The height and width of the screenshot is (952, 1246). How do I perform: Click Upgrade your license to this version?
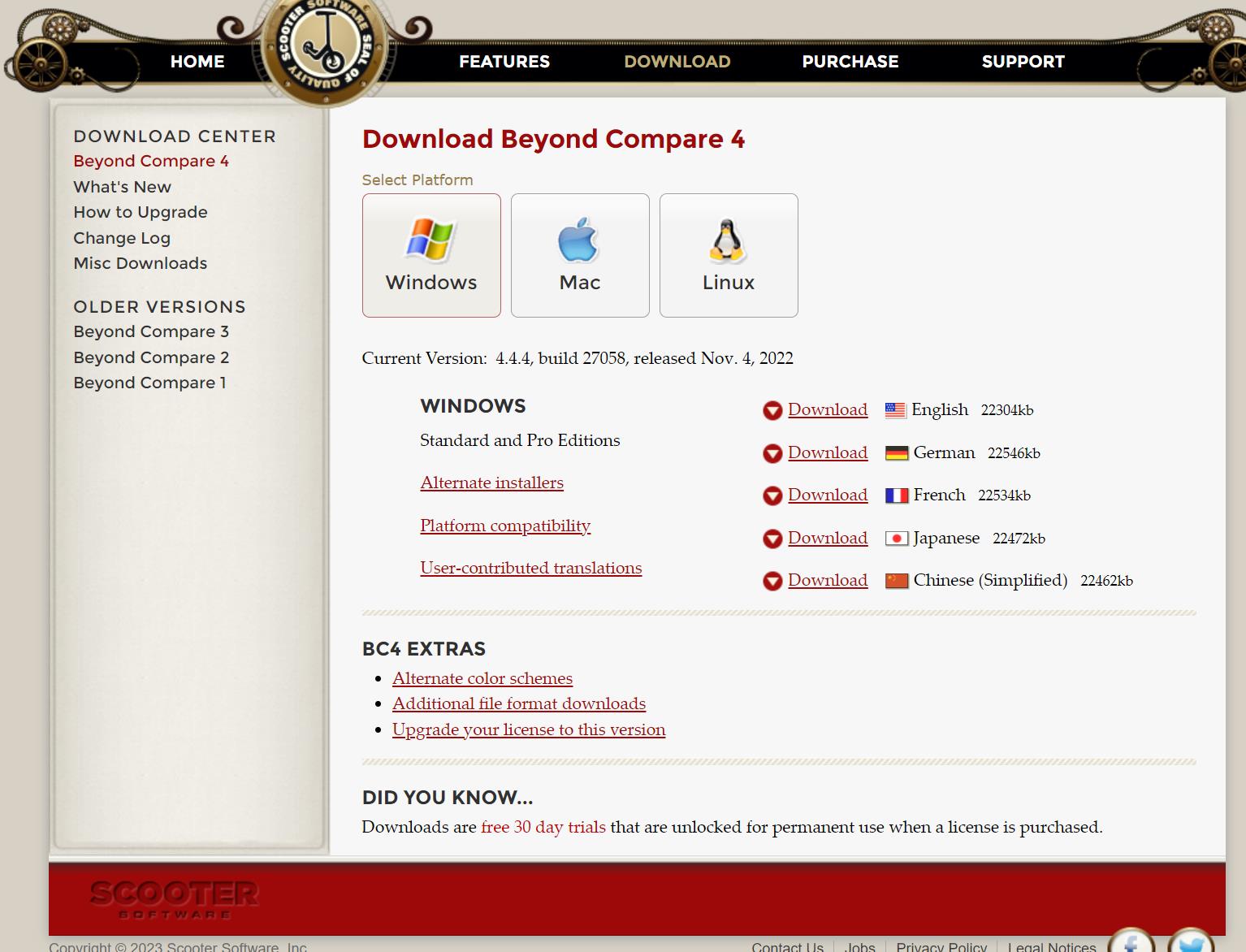pyautogui.click(x=528, y=729)
